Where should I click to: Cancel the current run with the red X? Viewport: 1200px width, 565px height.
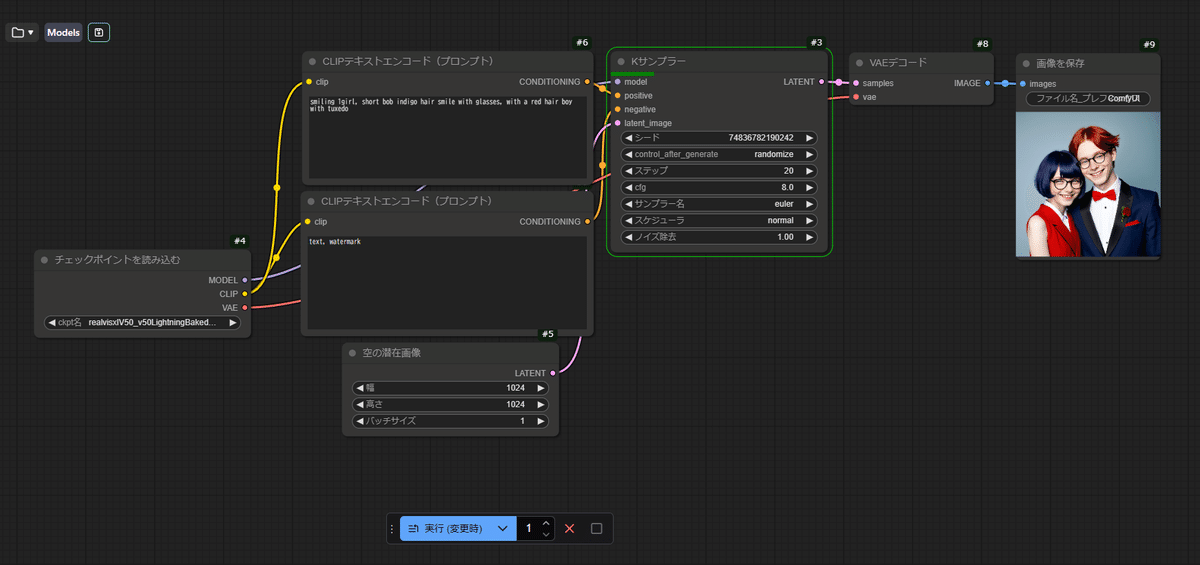point(569,528)
